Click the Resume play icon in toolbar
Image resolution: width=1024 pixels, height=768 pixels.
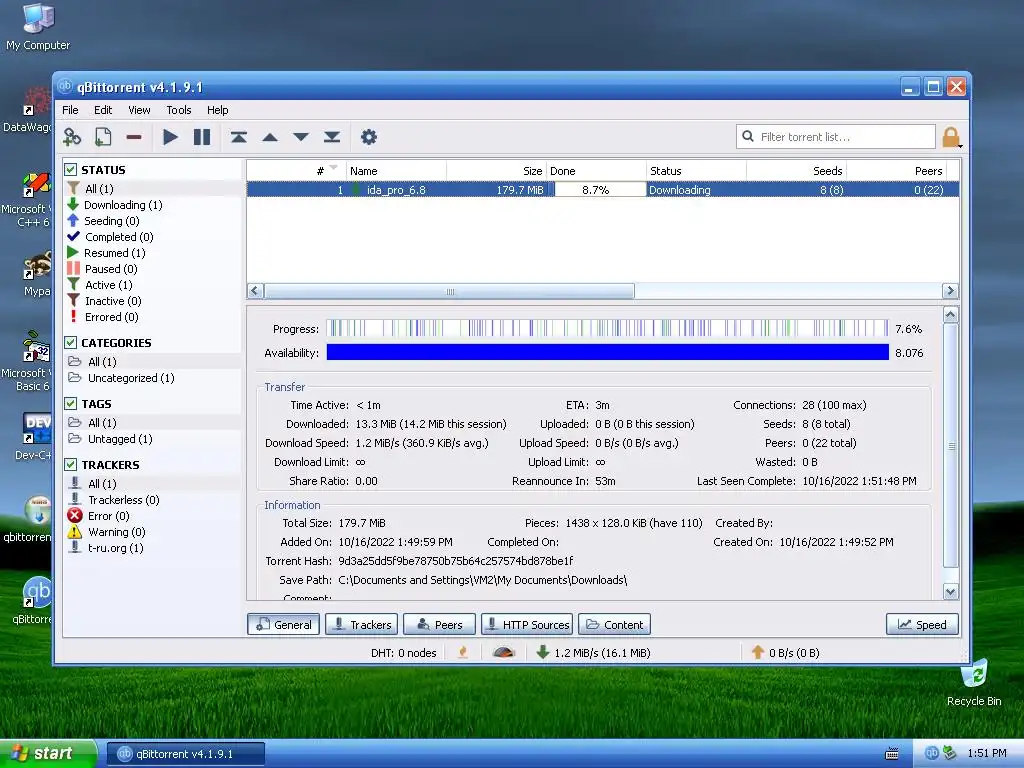pyautogui.click(x=170, y=137)
